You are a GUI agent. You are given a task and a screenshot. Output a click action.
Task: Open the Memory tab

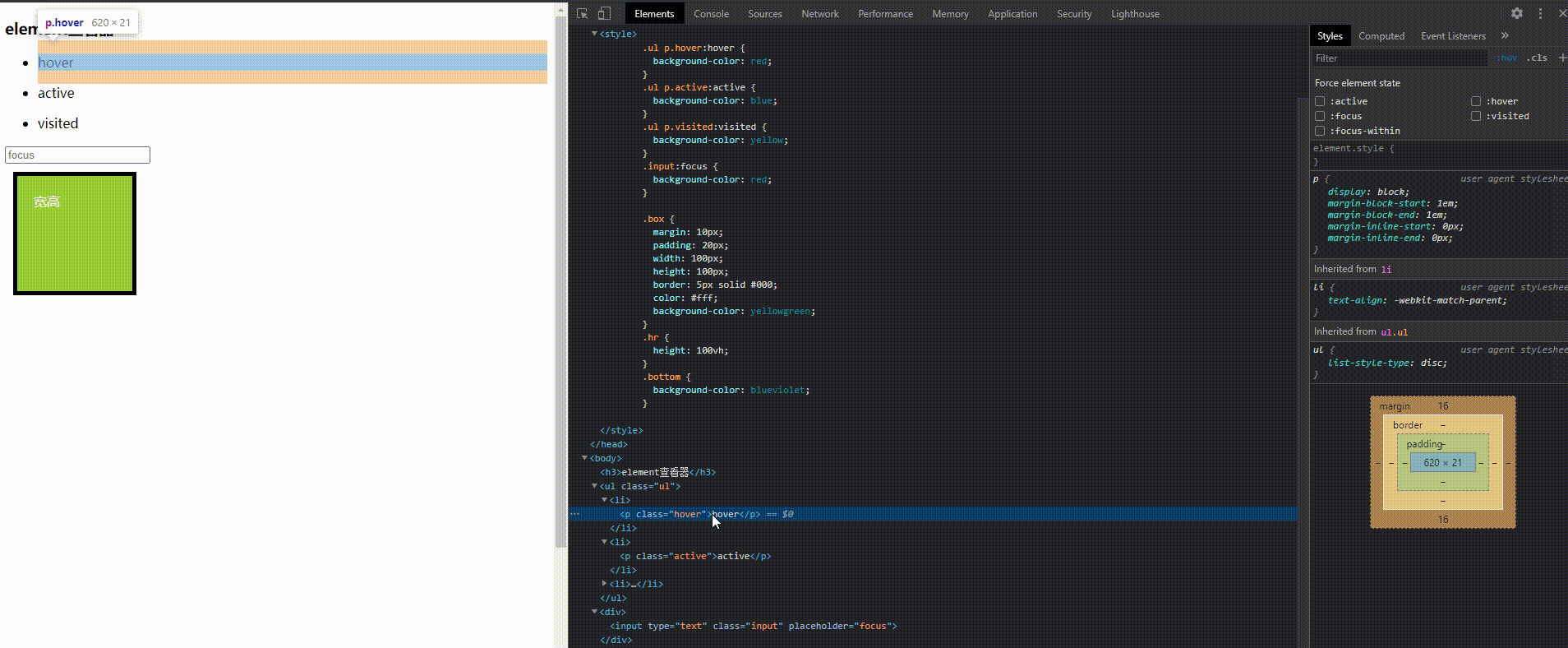[x=950, y=14]
